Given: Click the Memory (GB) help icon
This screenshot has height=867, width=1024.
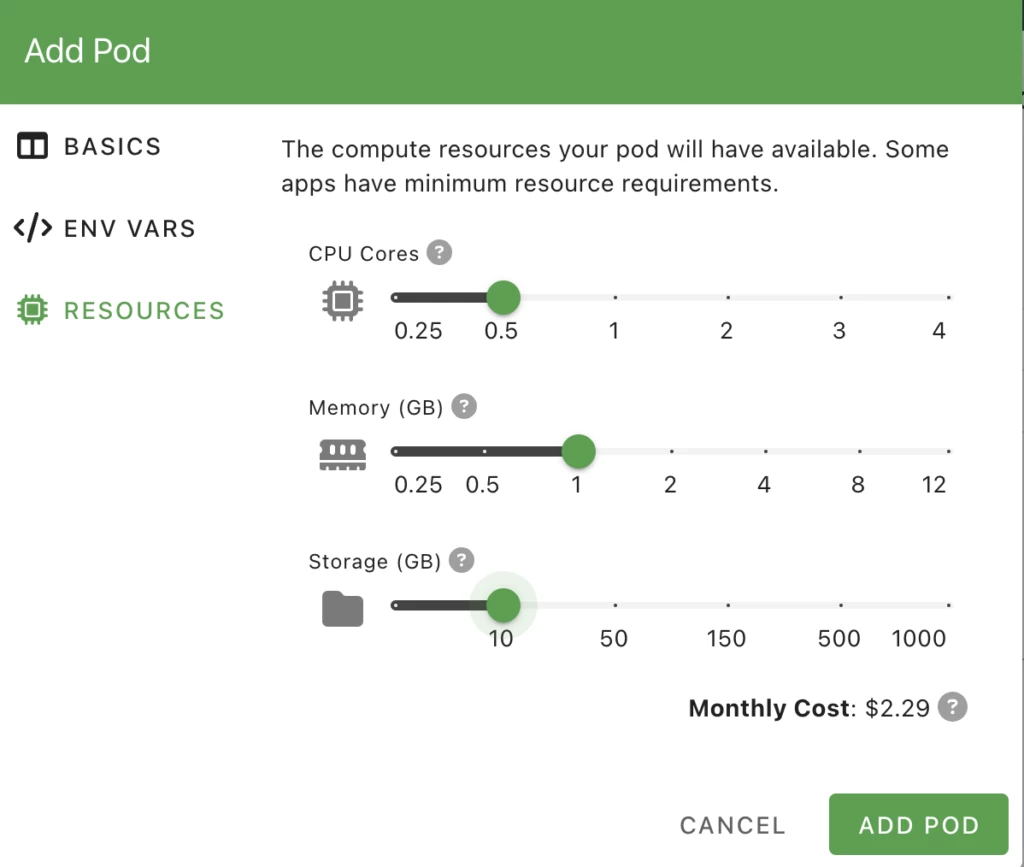Looking at the screenshot, I should point(464,407).
